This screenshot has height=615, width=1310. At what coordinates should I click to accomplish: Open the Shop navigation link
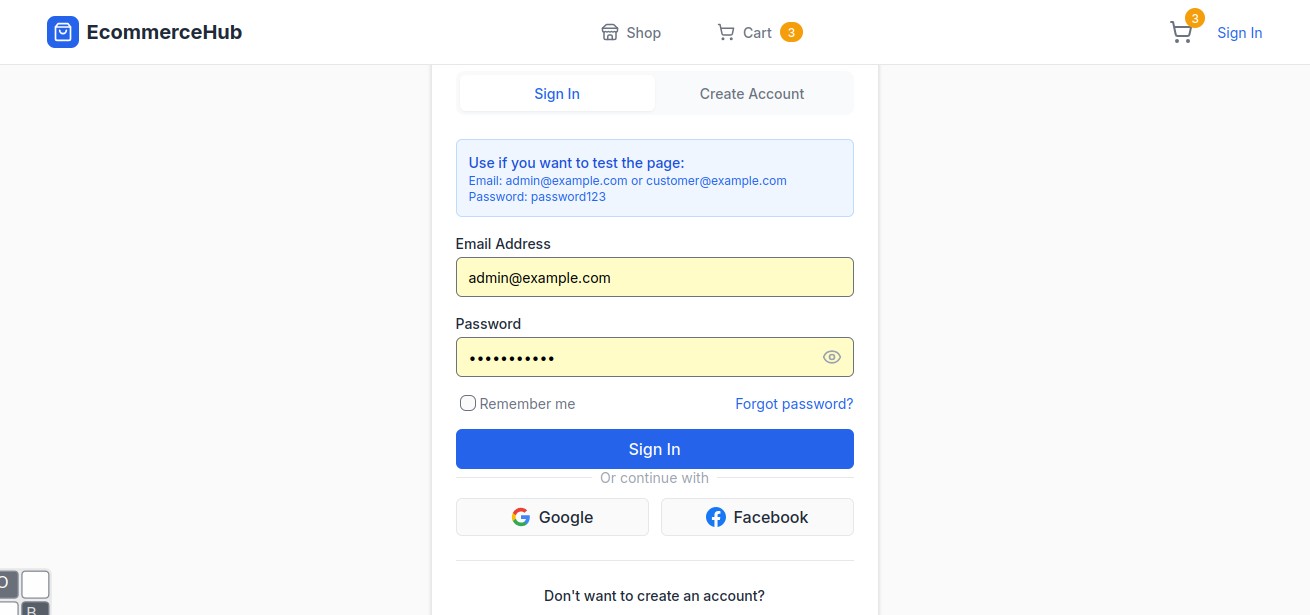(643, 33)
